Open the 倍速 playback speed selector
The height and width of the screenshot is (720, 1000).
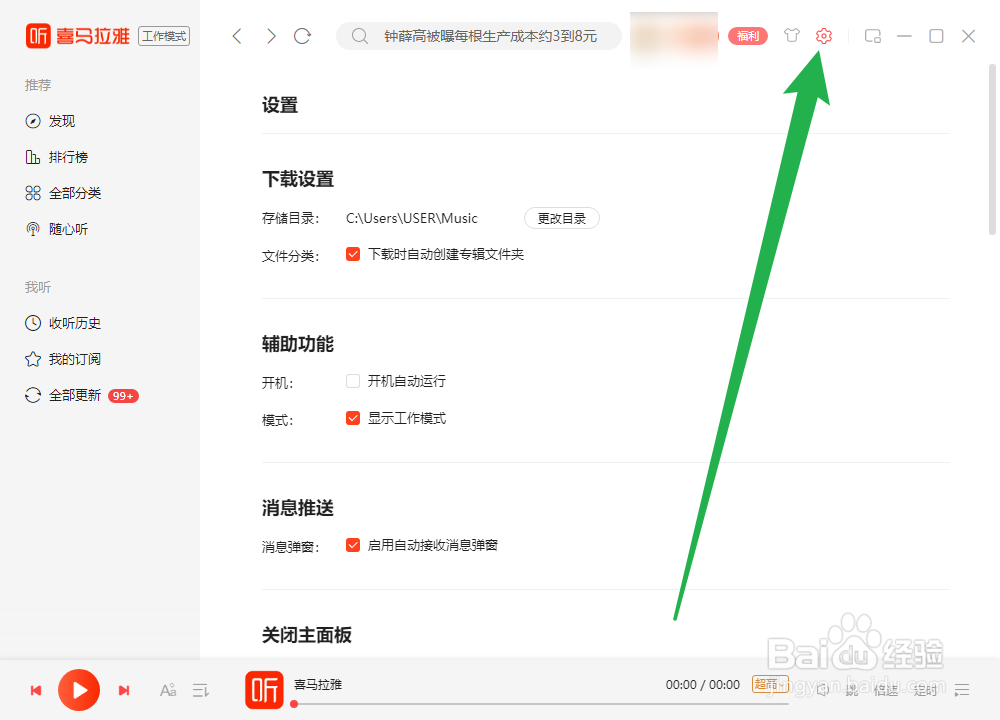(885, 690)
